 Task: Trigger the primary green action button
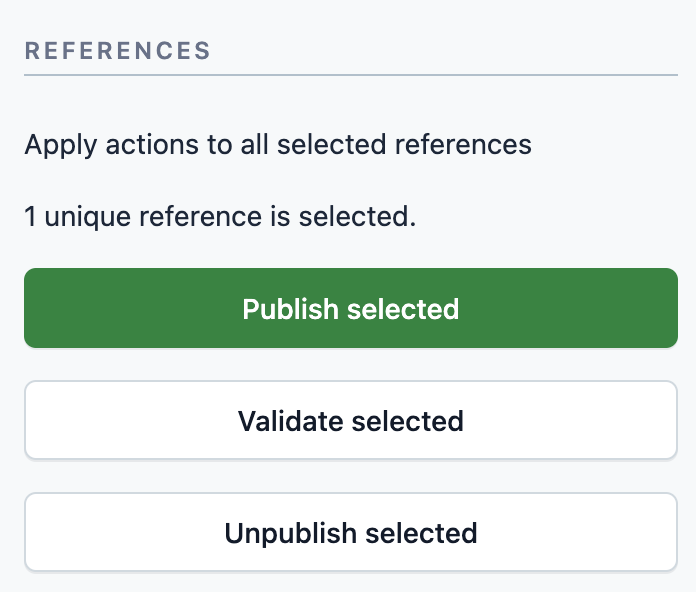(x=350, y=308)
